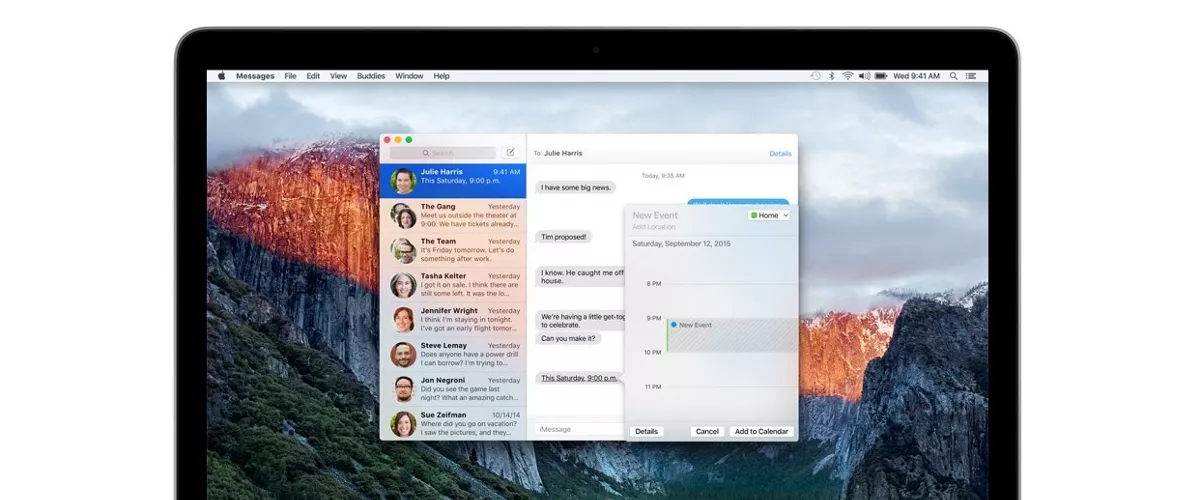Select the Jon Negroni conversation name
Image resolution: width=1200 pixels, height=500 pixels.
[x=443, y=380]
